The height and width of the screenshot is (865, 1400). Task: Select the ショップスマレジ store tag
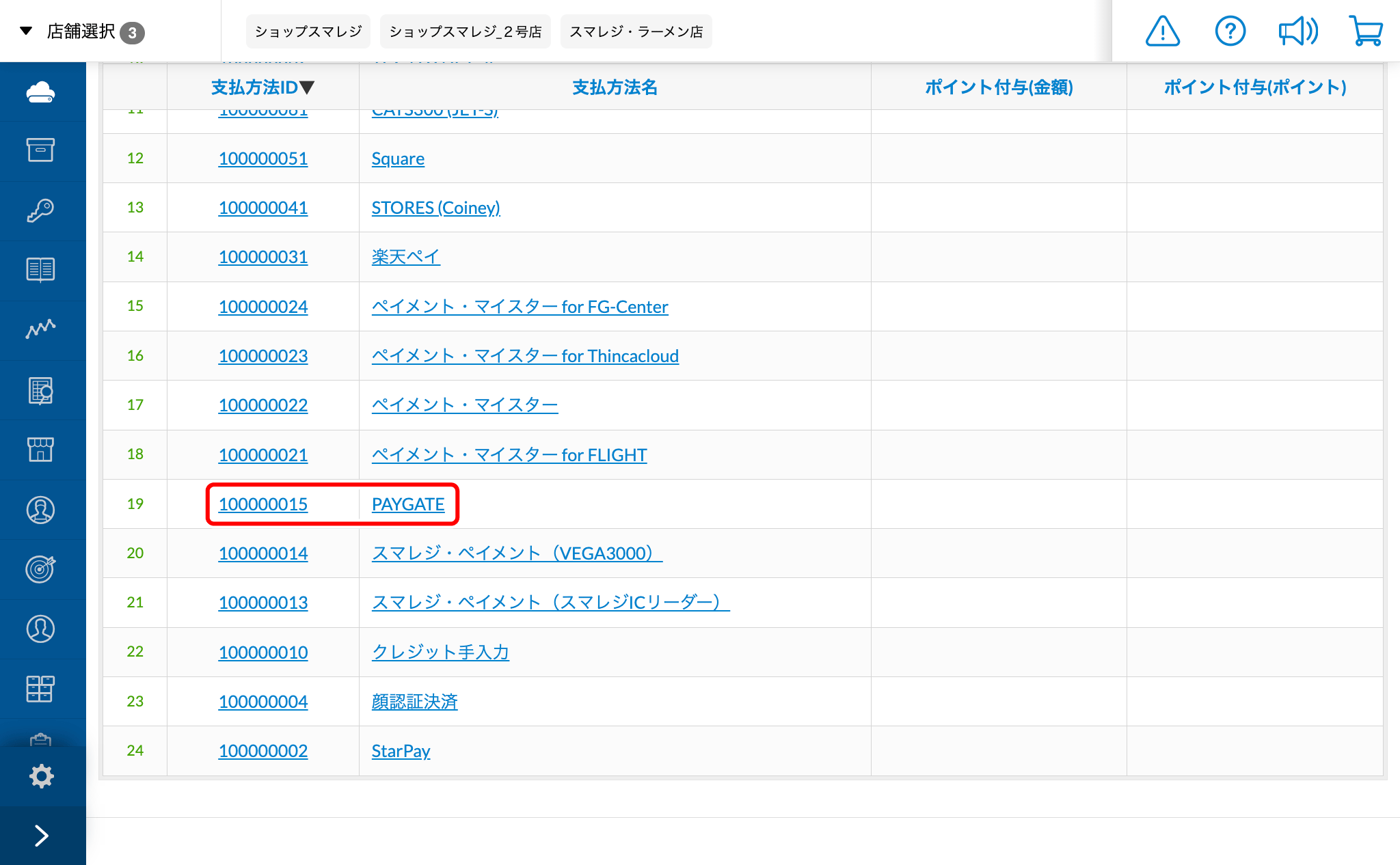[x=308, y=31]
